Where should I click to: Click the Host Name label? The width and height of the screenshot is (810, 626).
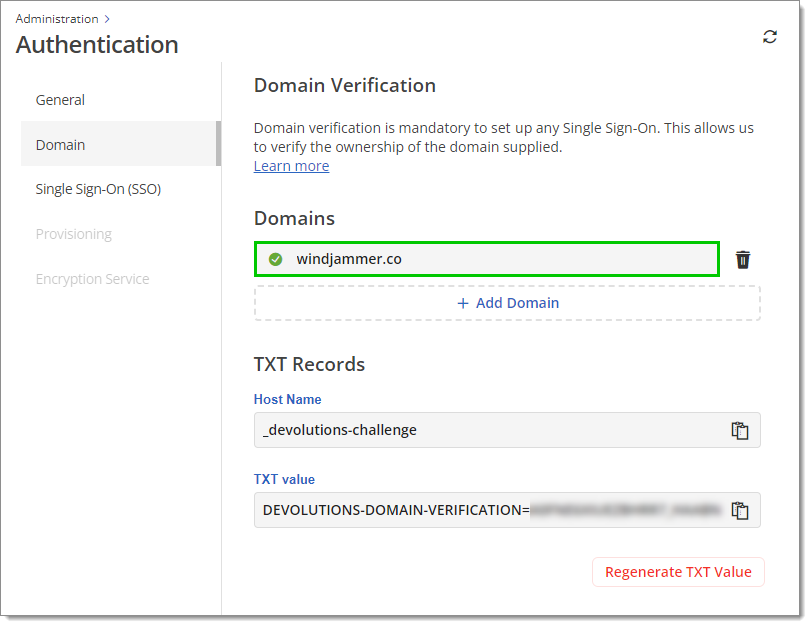click(287, 399)
